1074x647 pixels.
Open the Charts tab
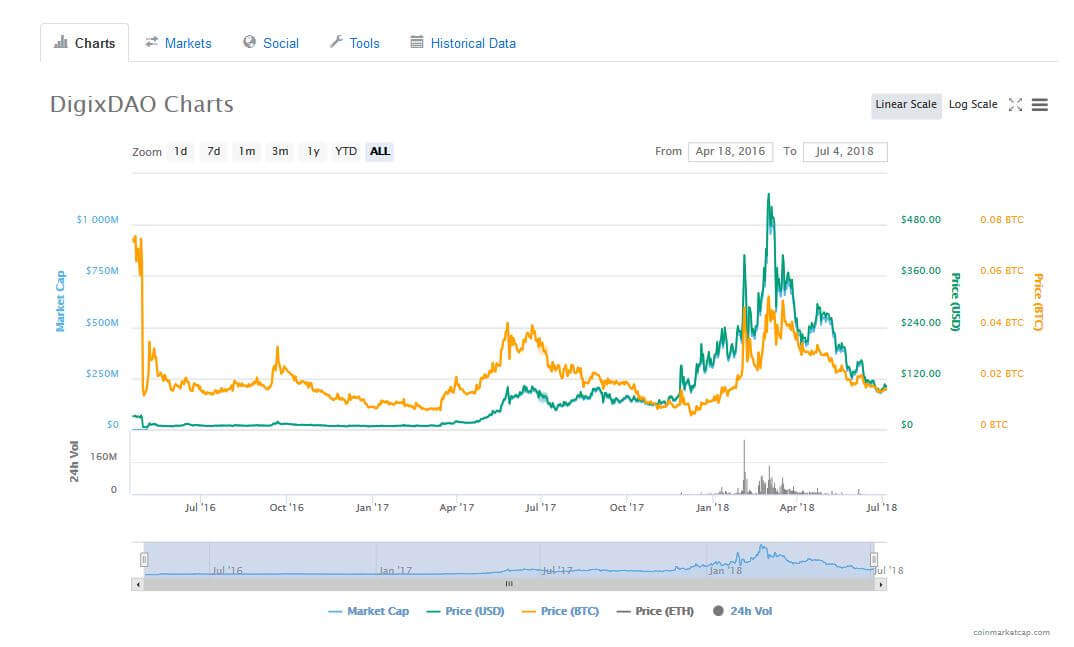84,43
